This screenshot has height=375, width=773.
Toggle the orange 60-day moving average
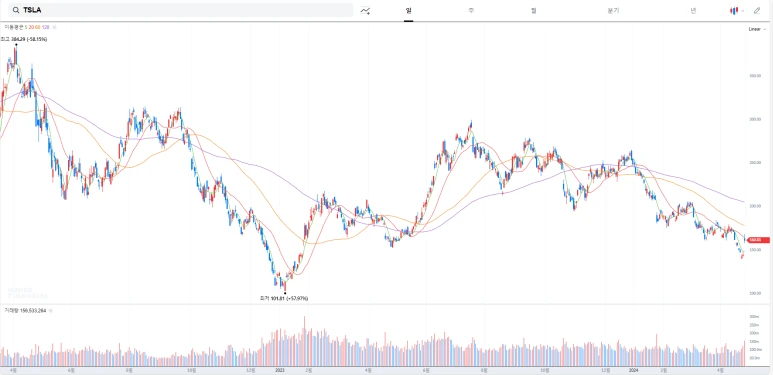pyautogui.click(x=37, y=26)
